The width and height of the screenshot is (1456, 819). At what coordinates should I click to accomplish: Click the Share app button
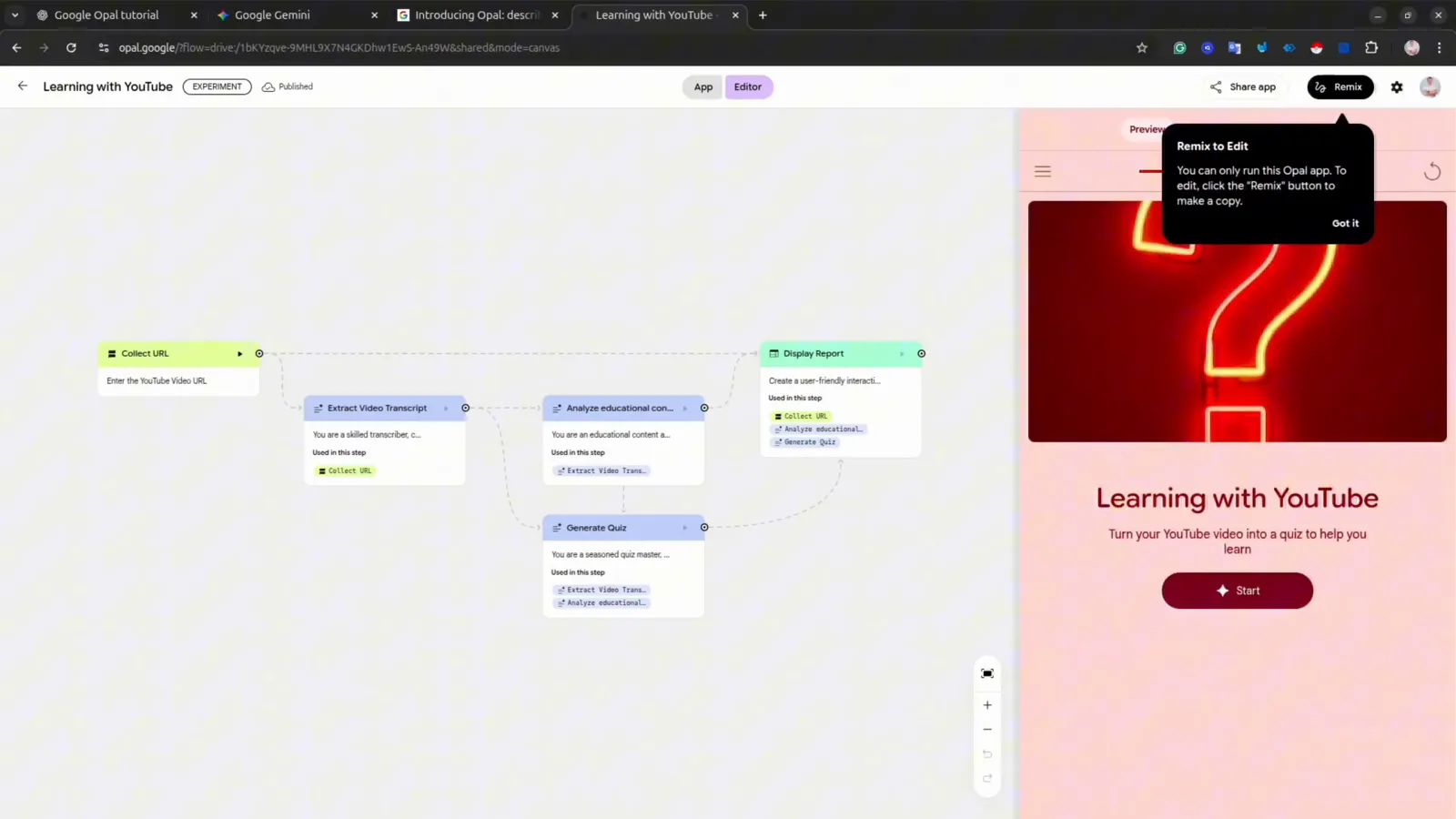1243,86
